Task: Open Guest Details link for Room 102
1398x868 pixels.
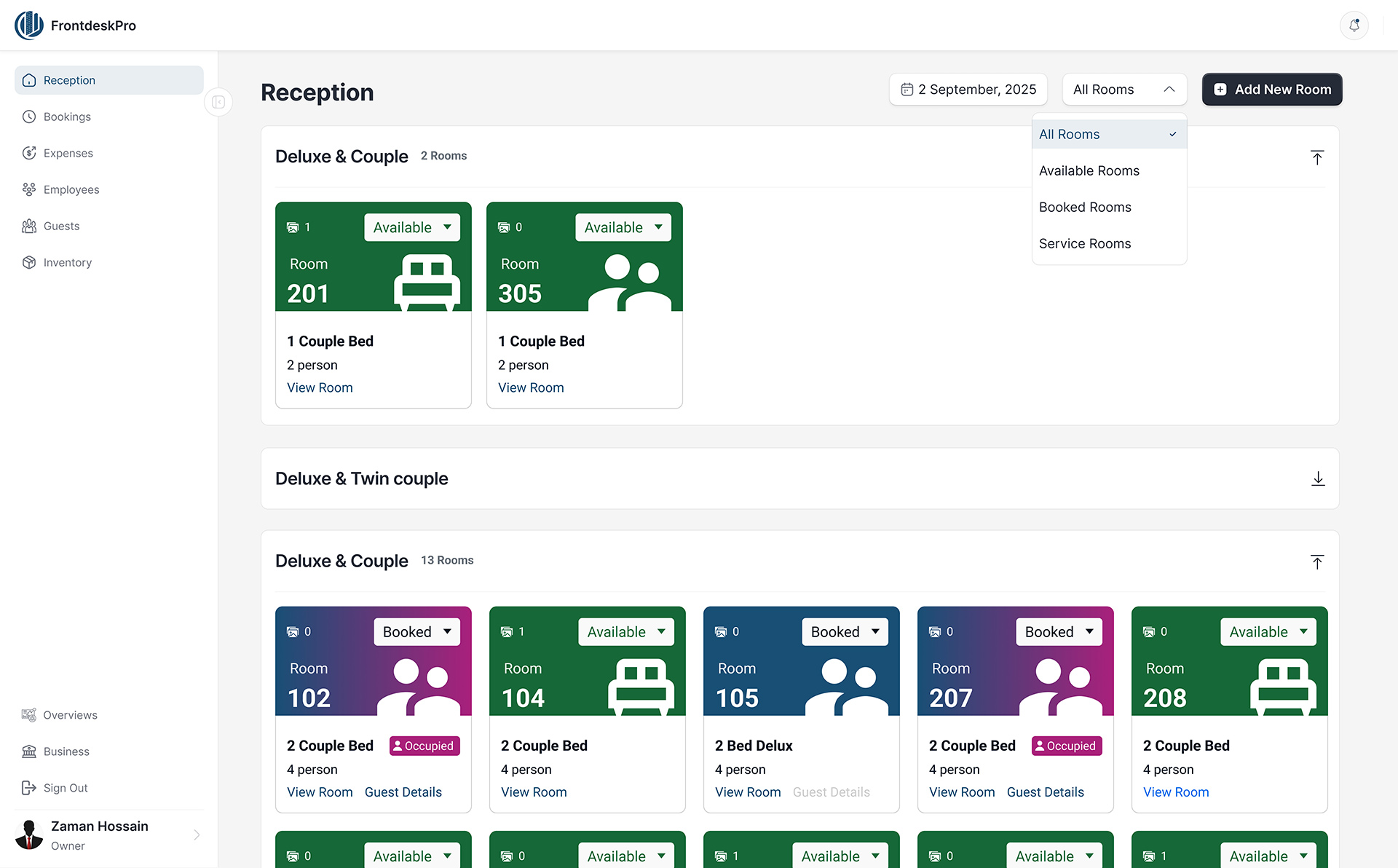Action: pos(403,792)
